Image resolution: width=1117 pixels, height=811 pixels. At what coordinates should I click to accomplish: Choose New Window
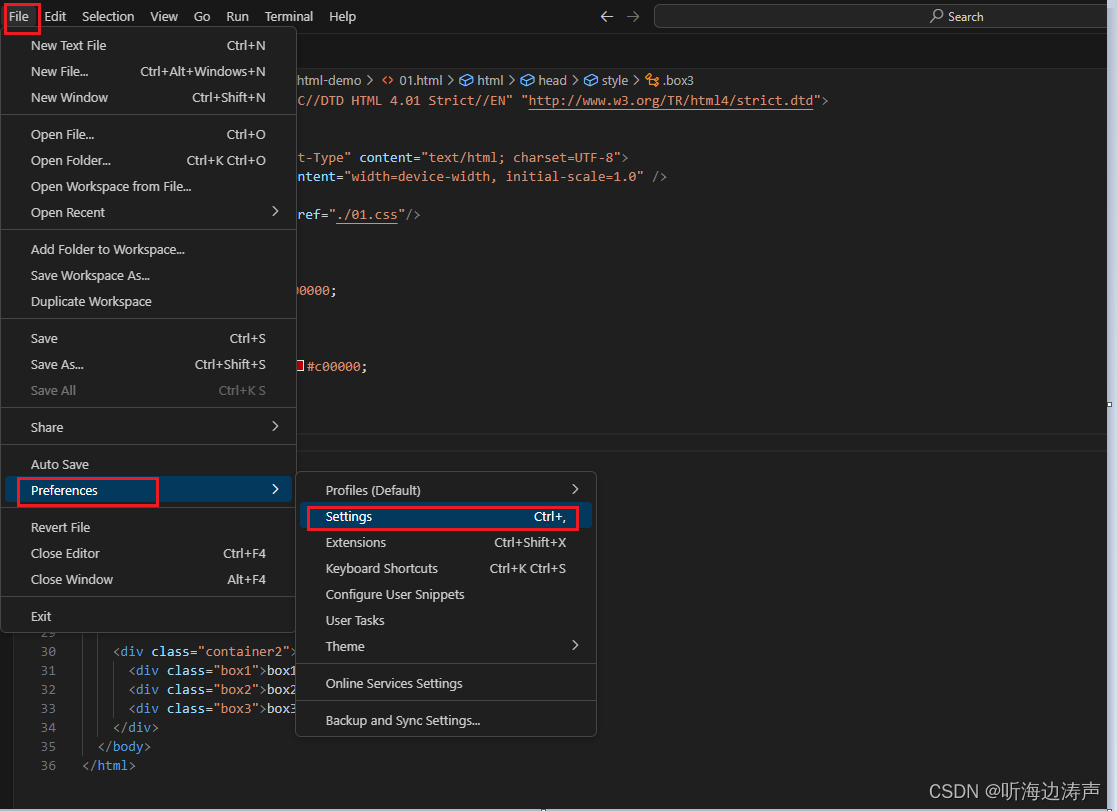pos(148,98)
